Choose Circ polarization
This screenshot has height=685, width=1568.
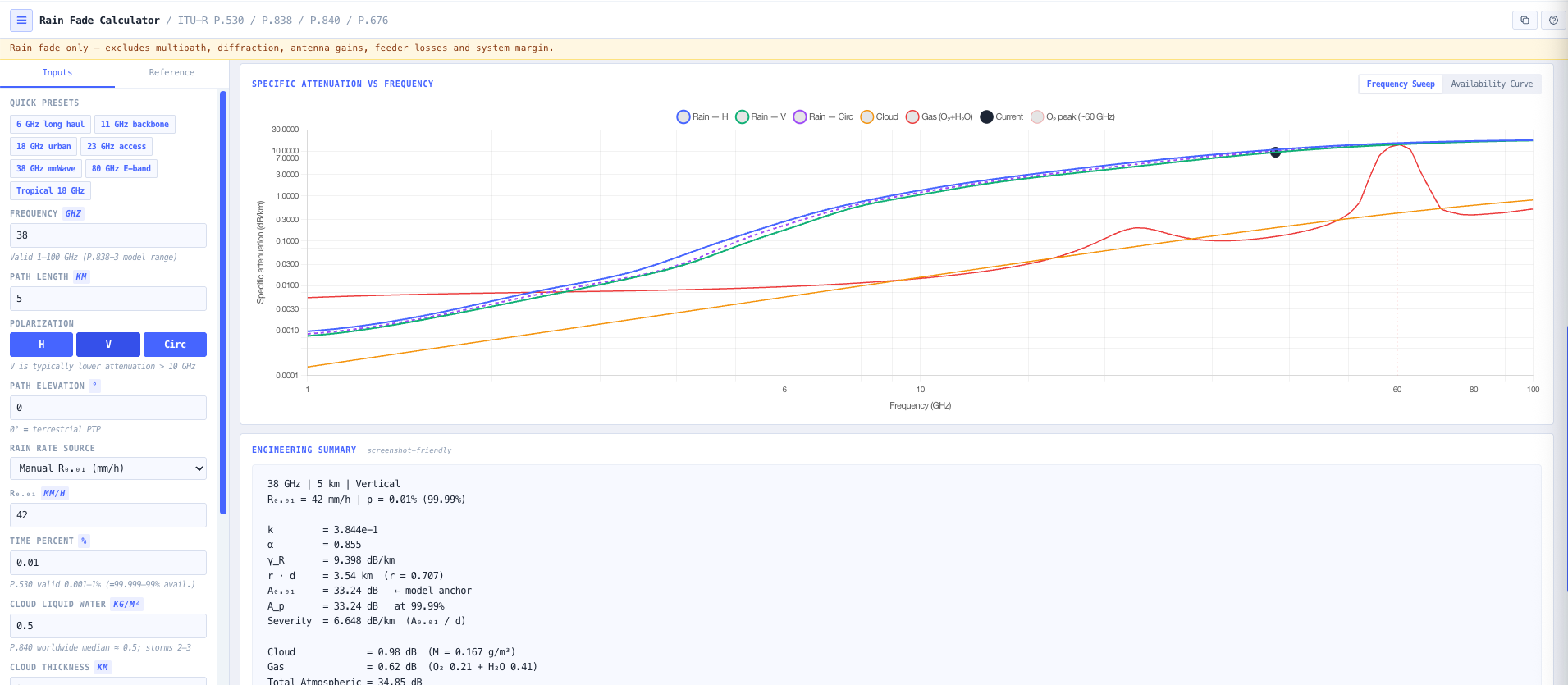tap(175, 345)
